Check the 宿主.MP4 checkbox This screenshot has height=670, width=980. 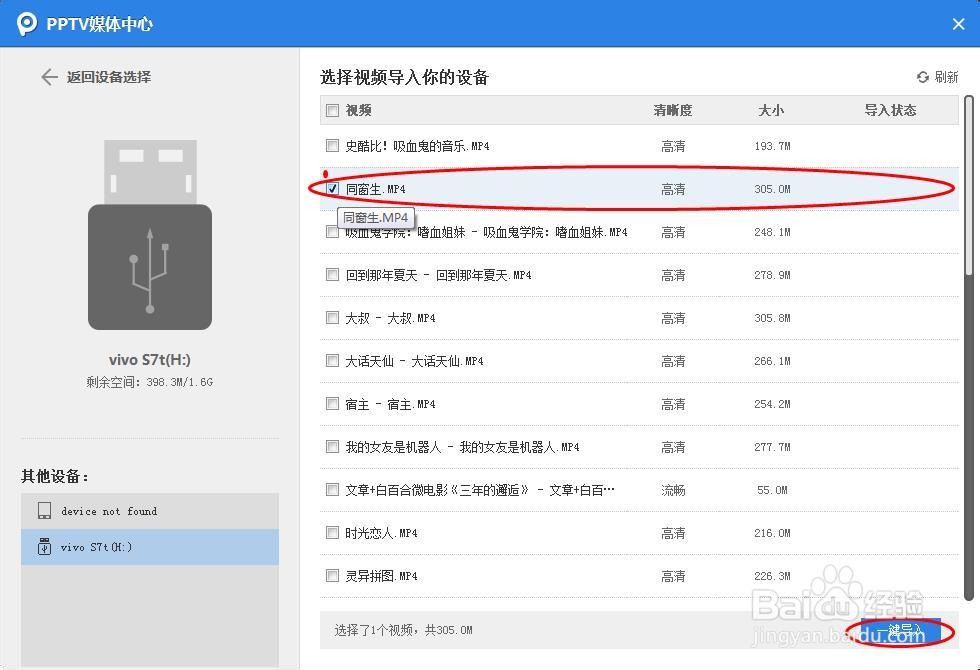tap(332, 403)
